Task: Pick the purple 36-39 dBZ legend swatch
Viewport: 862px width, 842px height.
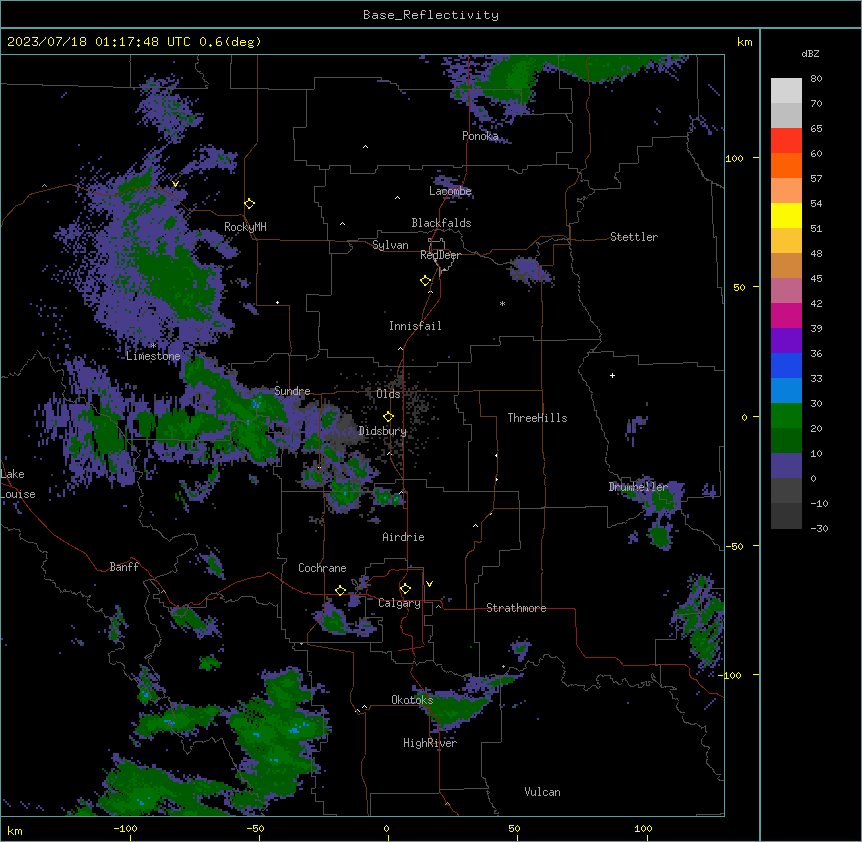Action: click(786, 340)
